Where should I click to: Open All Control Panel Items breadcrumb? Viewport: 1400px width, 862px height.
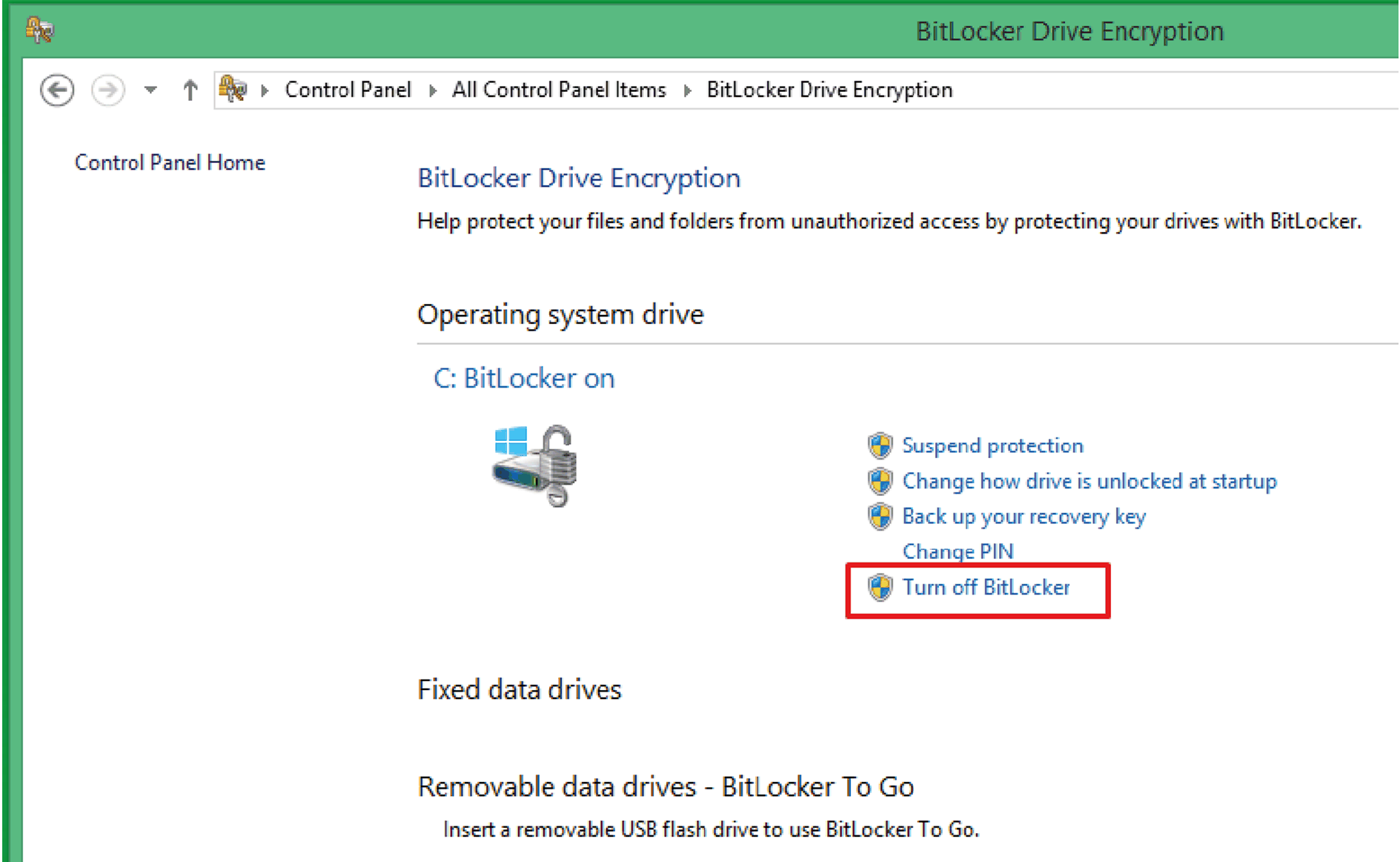point(559,90)
